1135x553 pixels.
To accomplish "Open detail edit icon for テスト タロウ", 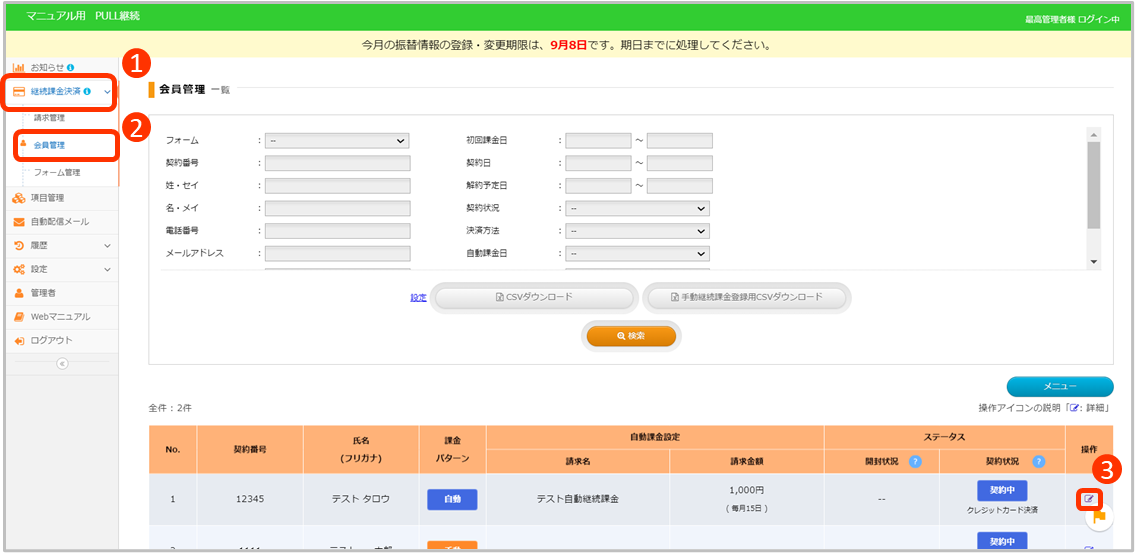I will click(x=1089, y=498).
